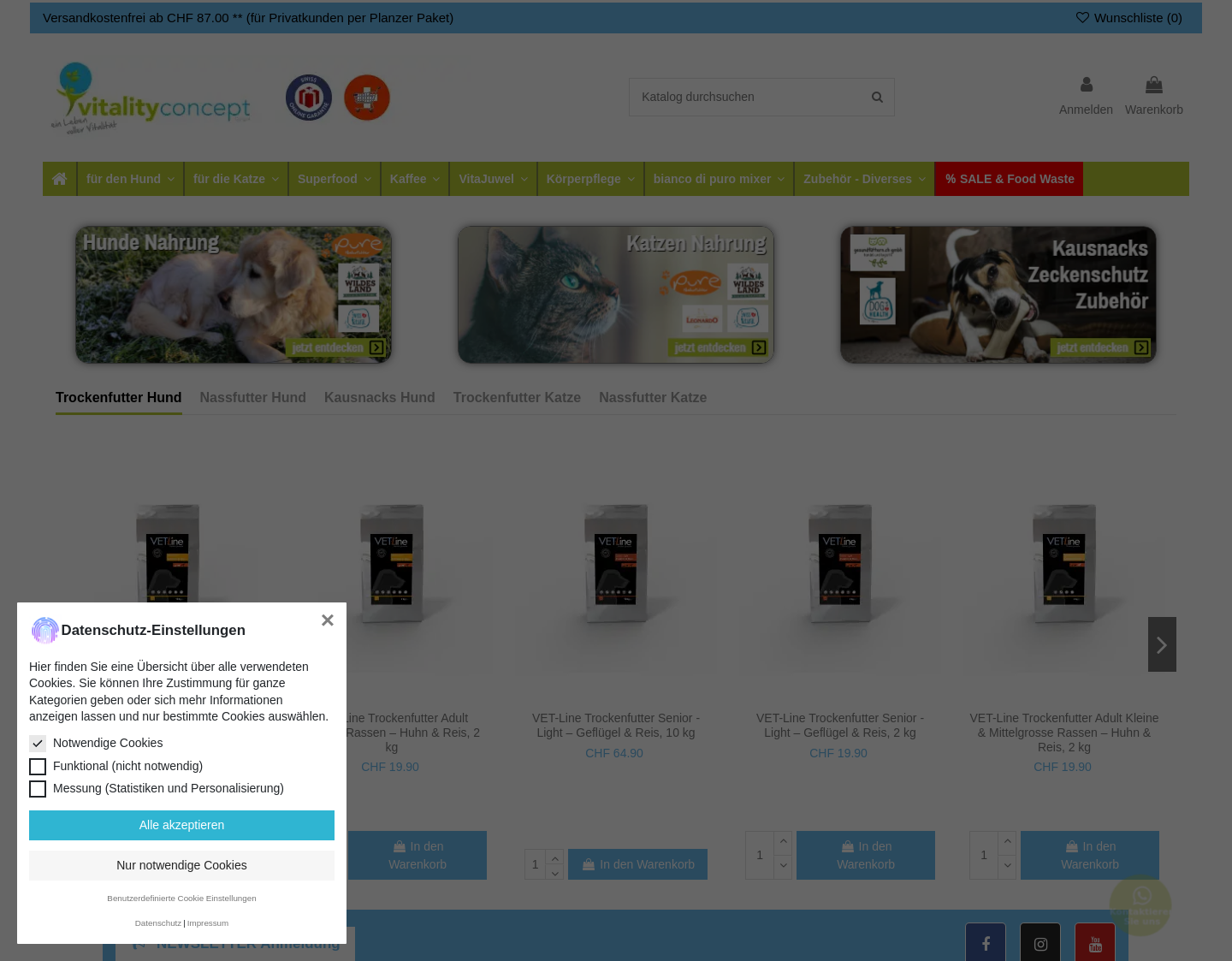Switch to the Trockenfutter Katze tab
Viewport: 1232px width, 961px height.
[x=517, y=398]
